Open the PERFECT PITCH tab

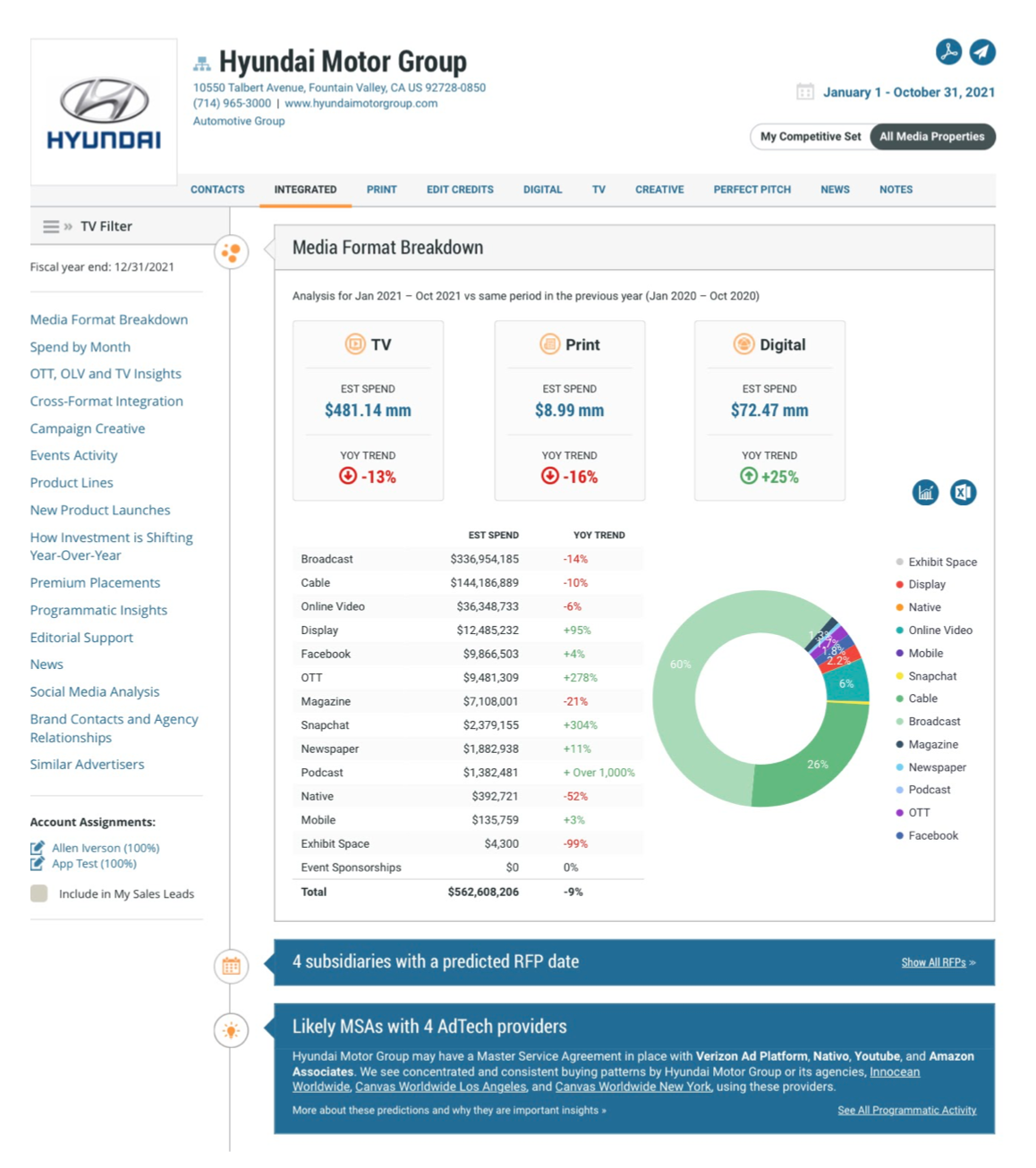[752, 190]
